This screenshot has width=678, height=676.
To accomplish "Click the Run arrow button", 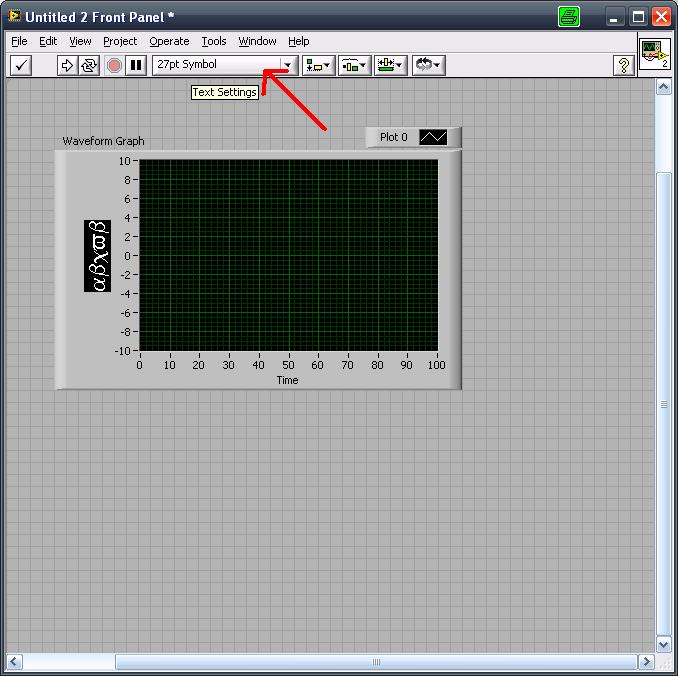I will 67,65.
